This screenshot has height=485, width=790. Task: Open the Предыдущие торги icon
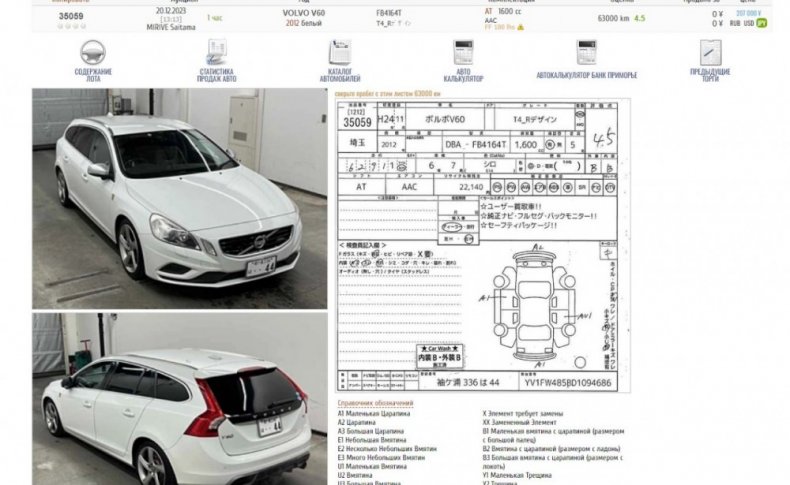pos(710,52)
